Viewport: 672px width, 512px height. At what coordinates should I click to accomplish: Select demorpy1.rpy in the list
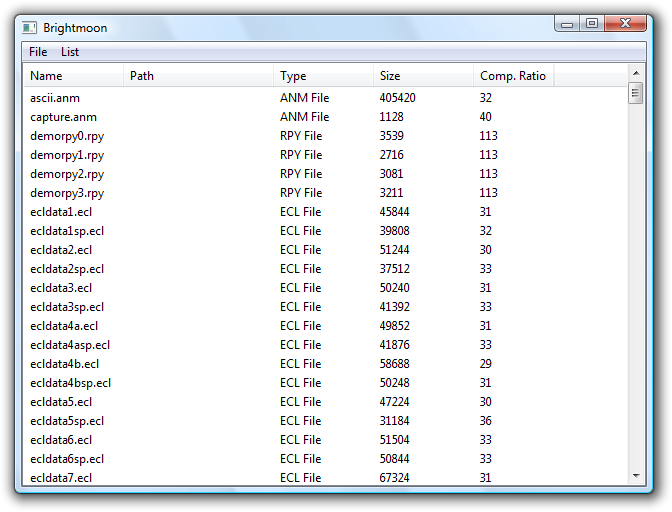pyautogui.click(x=67, y=155)
